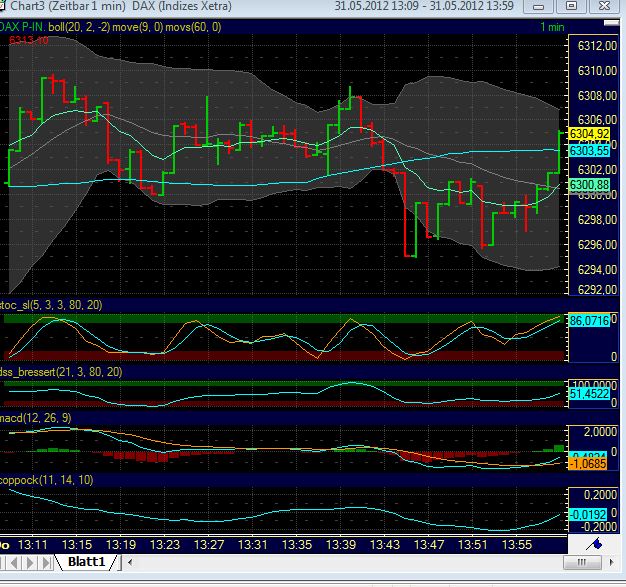Click the dss_bressert(21, 3, 80, 20) panel label
The height and width of the screenshot is (587, 626).
click(61, 372)
